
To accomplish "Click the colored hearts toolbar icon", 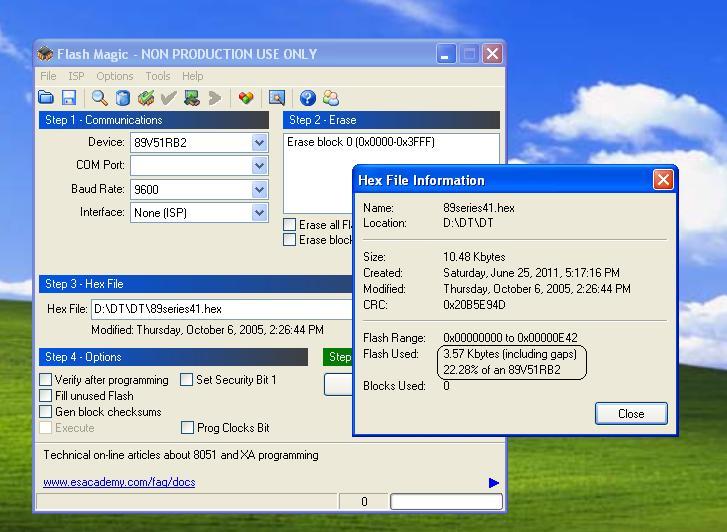I will 246,98.
